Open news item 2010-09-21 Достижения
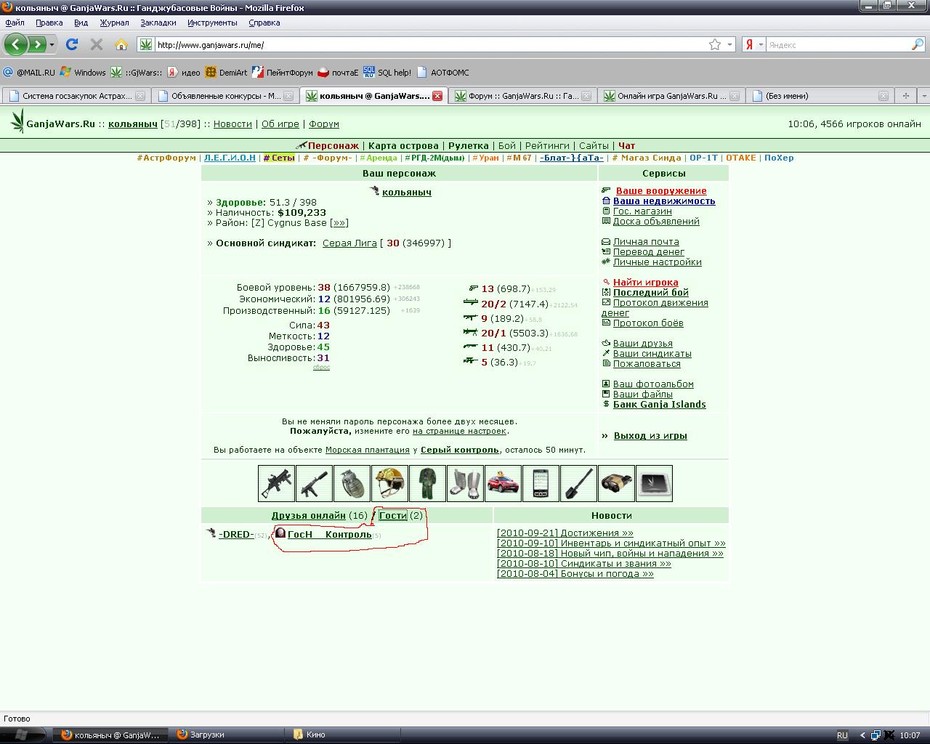Image resolution: width=930 pixels, height=744 pixels. [565, 533]
